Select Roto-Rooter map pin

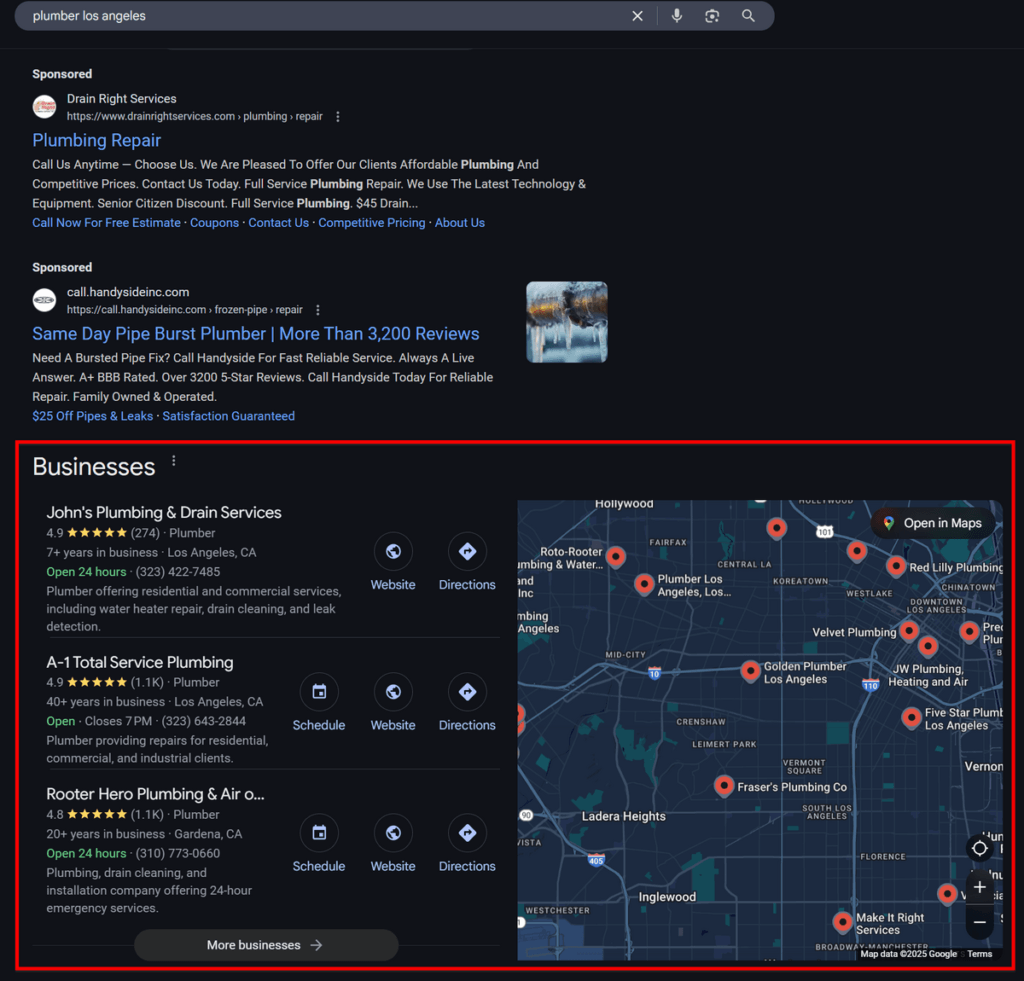616,557
